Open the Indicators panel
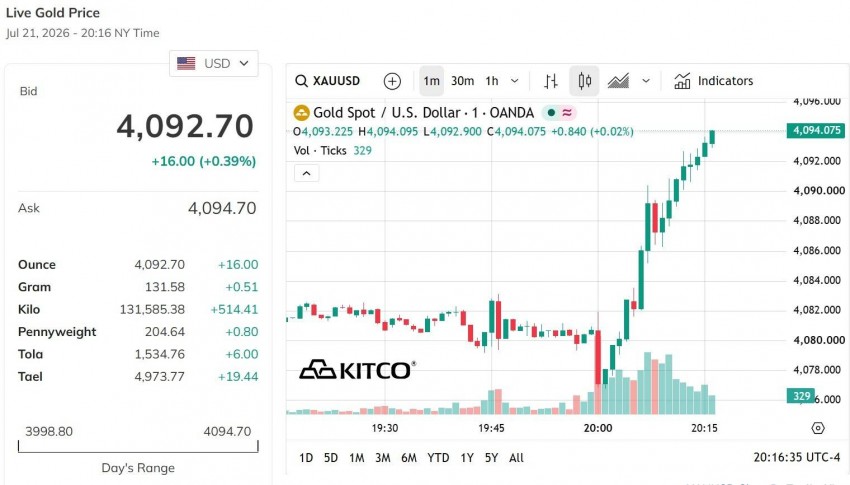The image size is (850, 485). pos(713,81)
